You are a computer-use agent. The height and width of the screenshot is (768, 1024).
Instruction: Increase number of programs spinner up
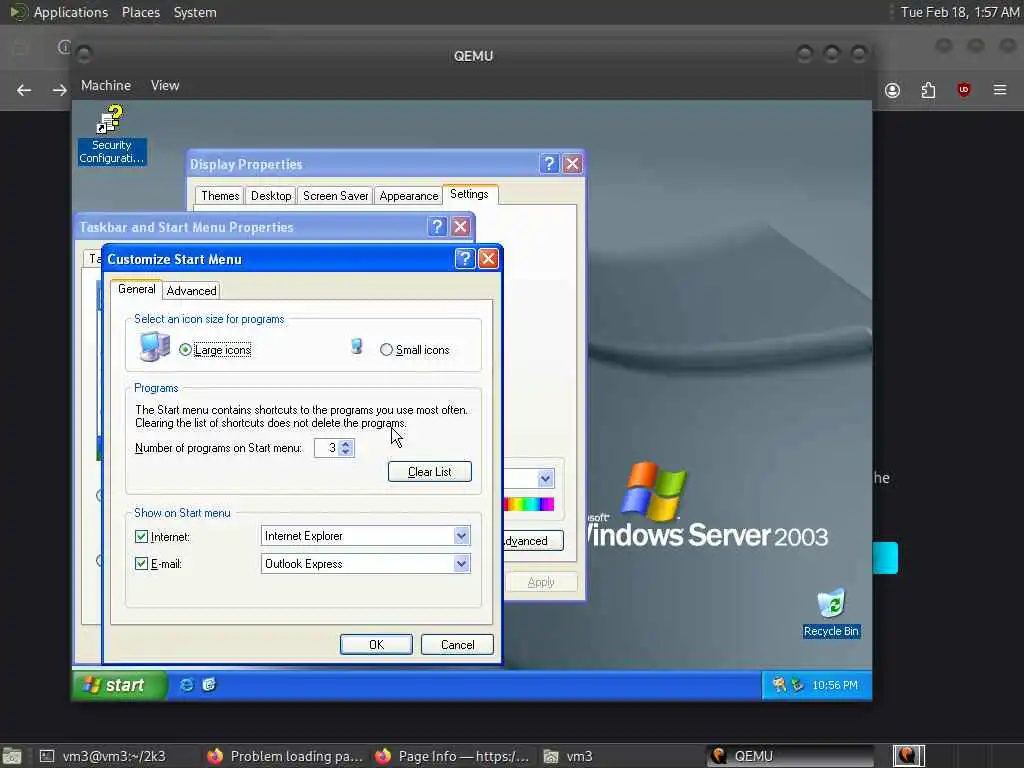click(346, 443)
